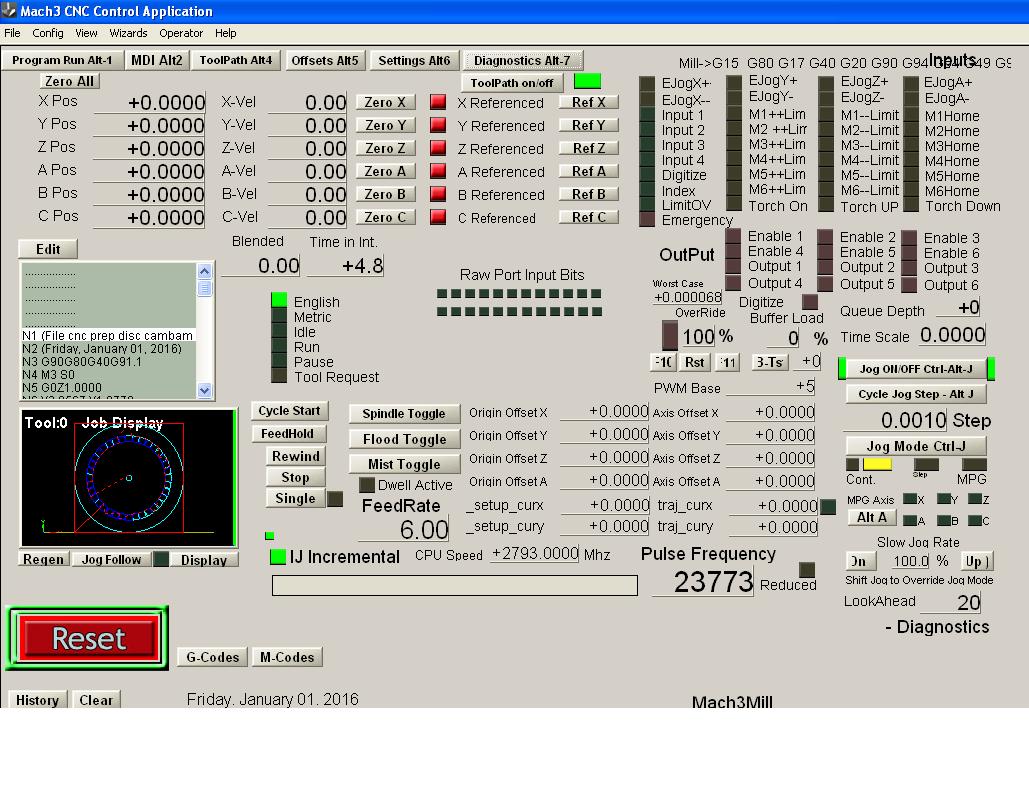Click the Metric units LED indicator
The height and width of the screenshot is (812, 1029).
click(x=279, y=316)
